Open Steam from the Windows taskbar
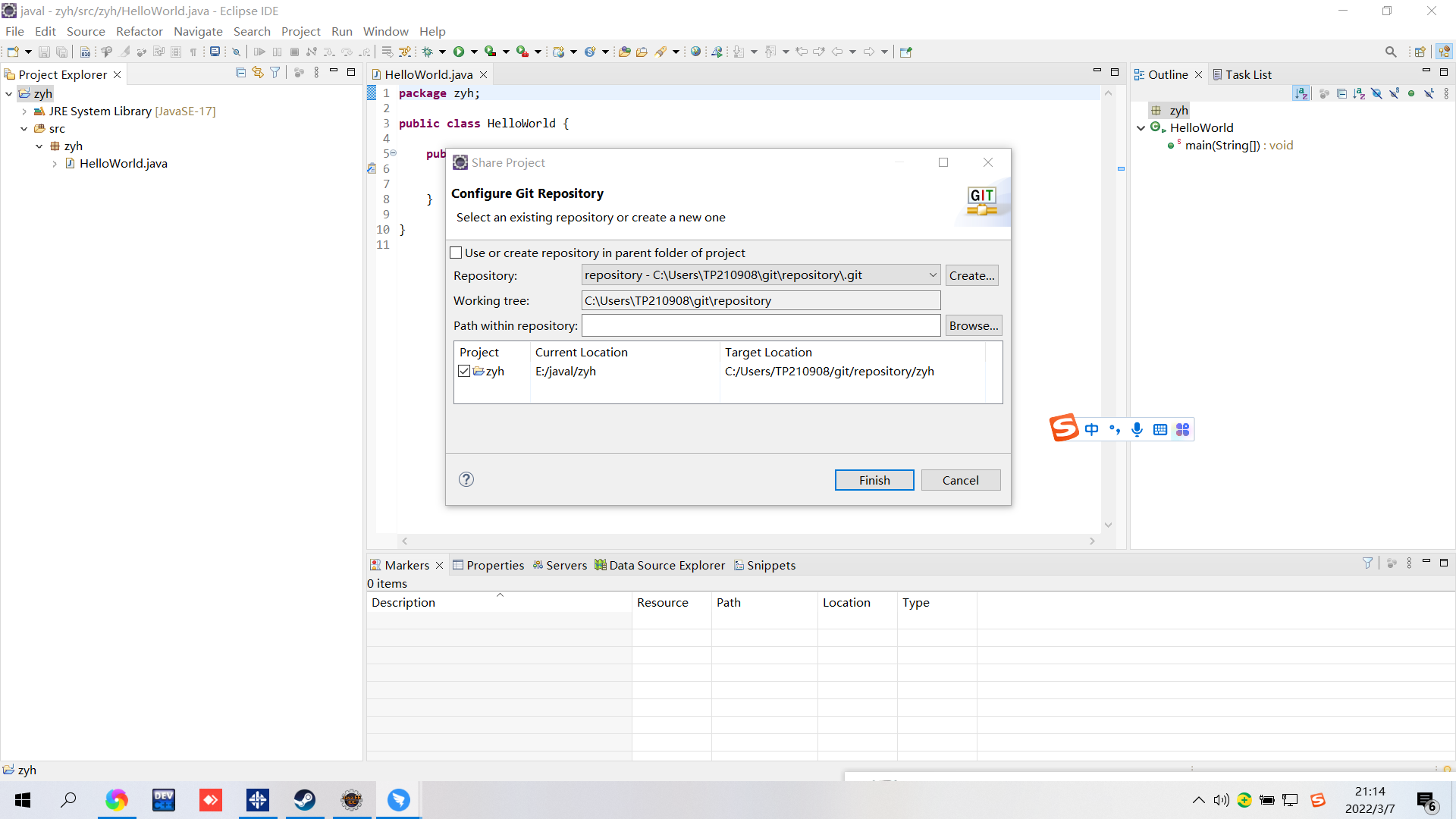This screenshot has width=1456, height=819. tap(305, 800)
